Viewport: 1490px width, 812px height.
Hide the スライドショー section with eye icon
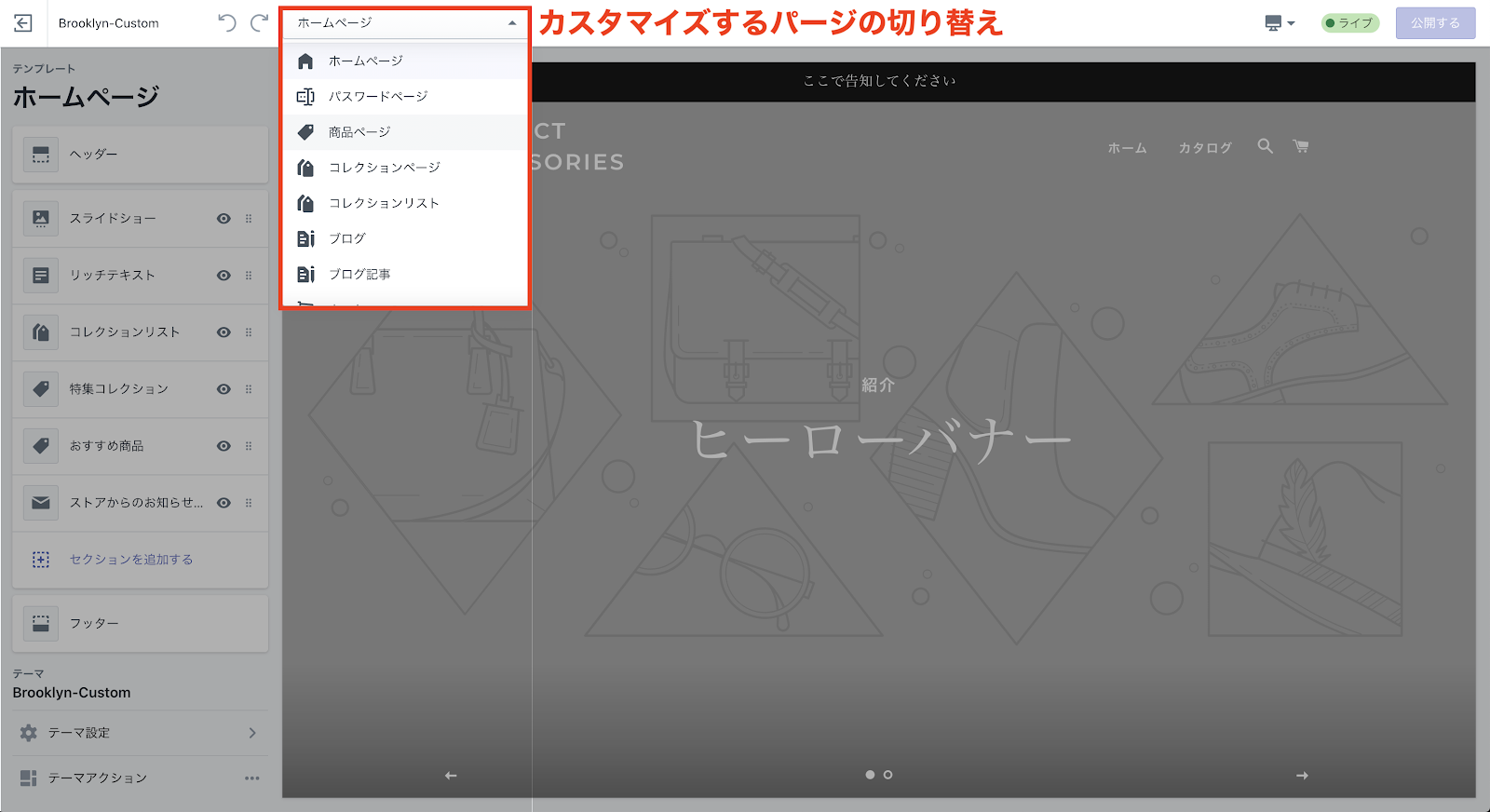223,219
